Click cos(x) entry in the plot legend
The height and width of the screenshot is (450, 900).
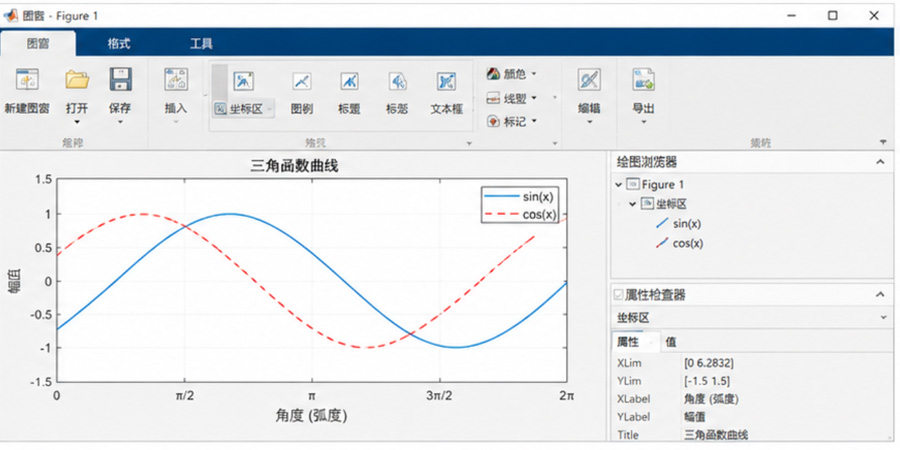(x=520, y=215)
